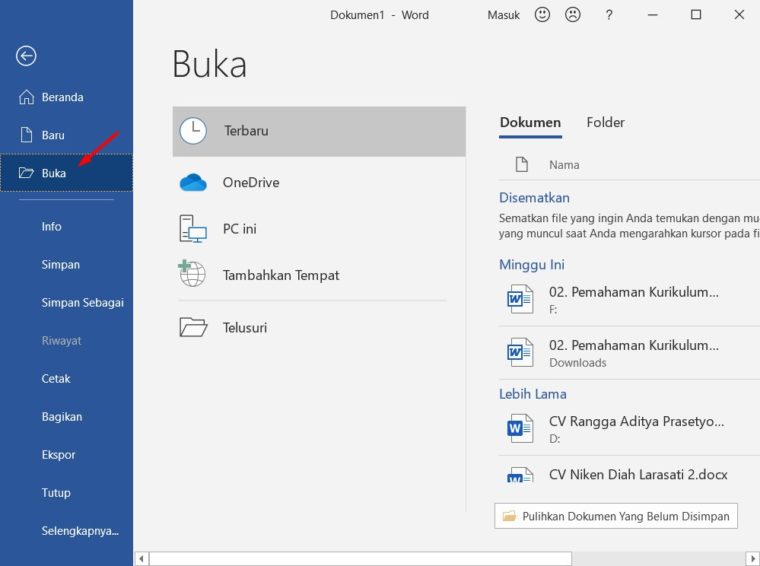Click Word icon of CV Rangga Aditya Prasetyo

pyautogui.click(x=520, y=428)
